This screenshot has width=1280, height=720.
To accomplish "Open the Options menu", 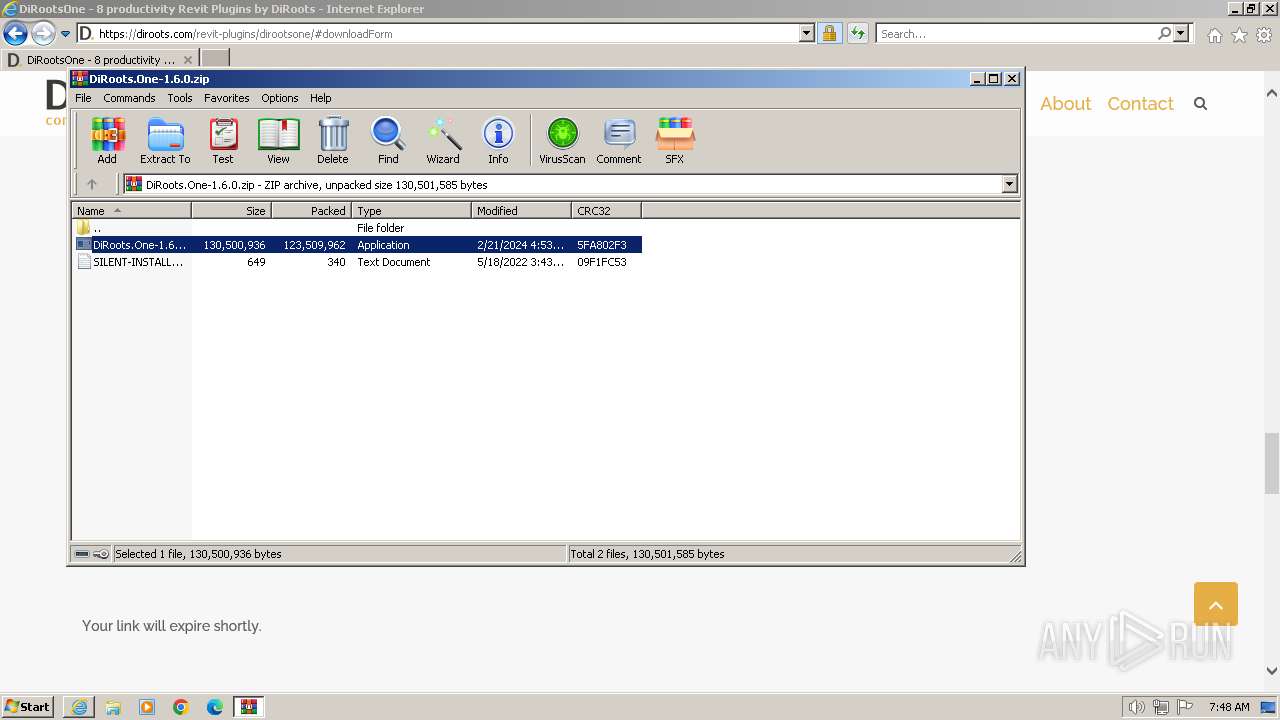I will [280, 98].
